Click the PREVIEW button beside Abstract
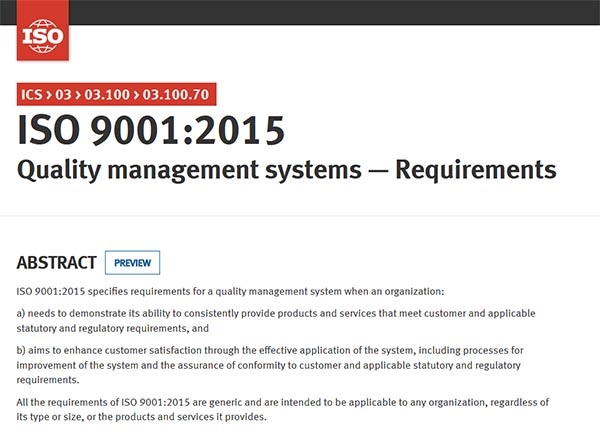600x434 pixels. tap(132, 263)
